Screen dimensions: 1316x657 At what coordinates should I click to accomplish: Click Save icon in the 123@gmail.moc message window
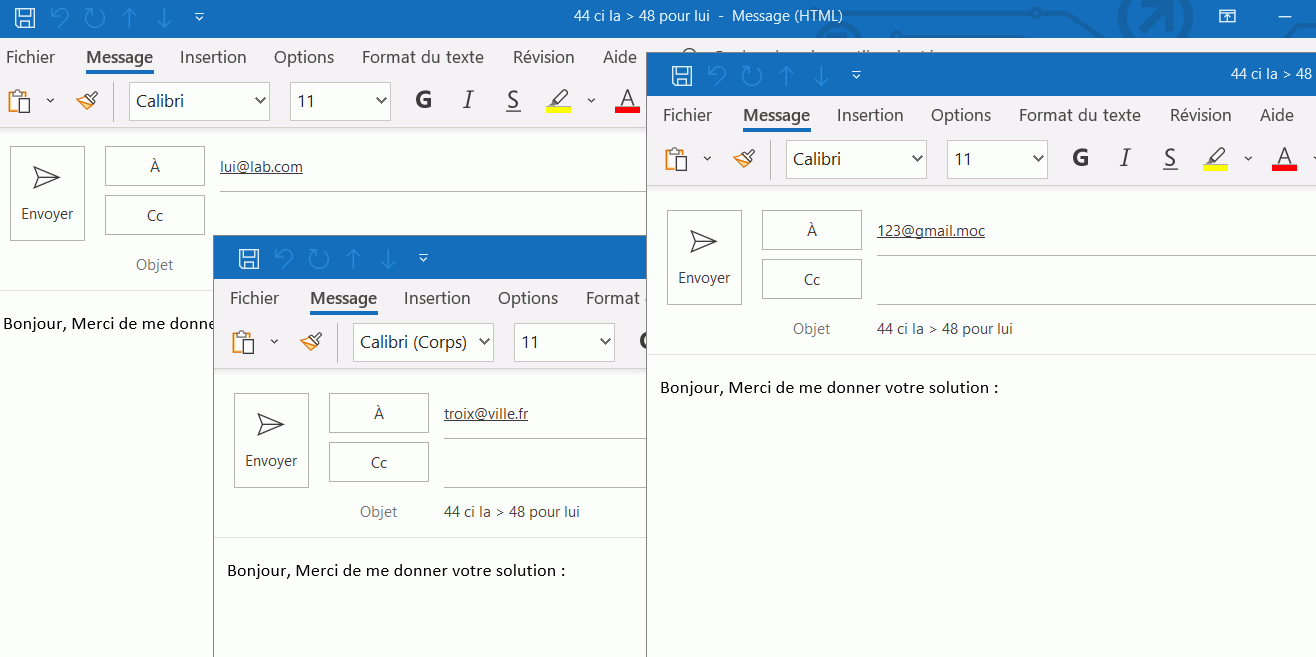[x=682, y=75]
